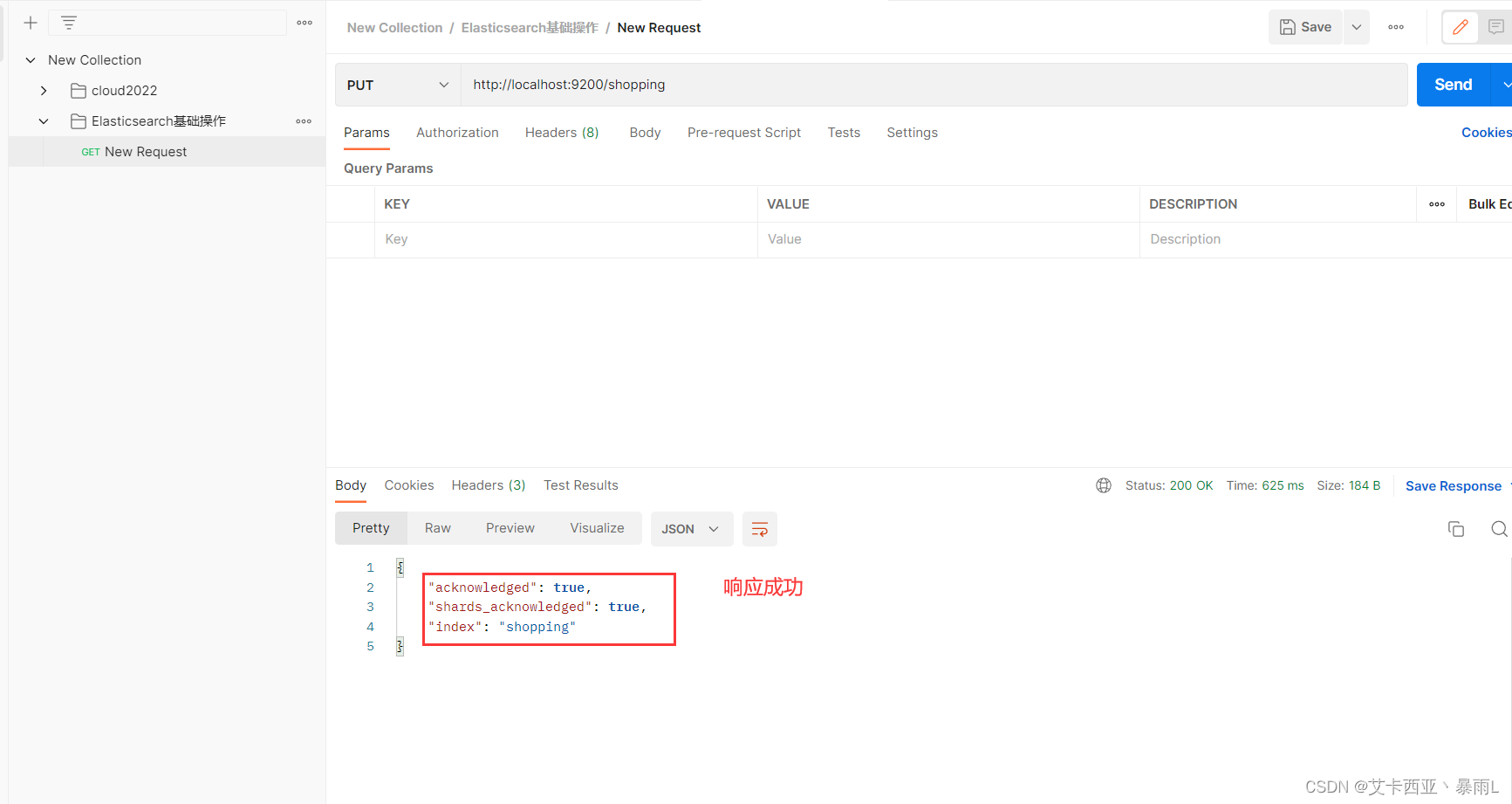Open the Test Results tab
This screenshot has width=1512, height=804.
tap(581, 485)
